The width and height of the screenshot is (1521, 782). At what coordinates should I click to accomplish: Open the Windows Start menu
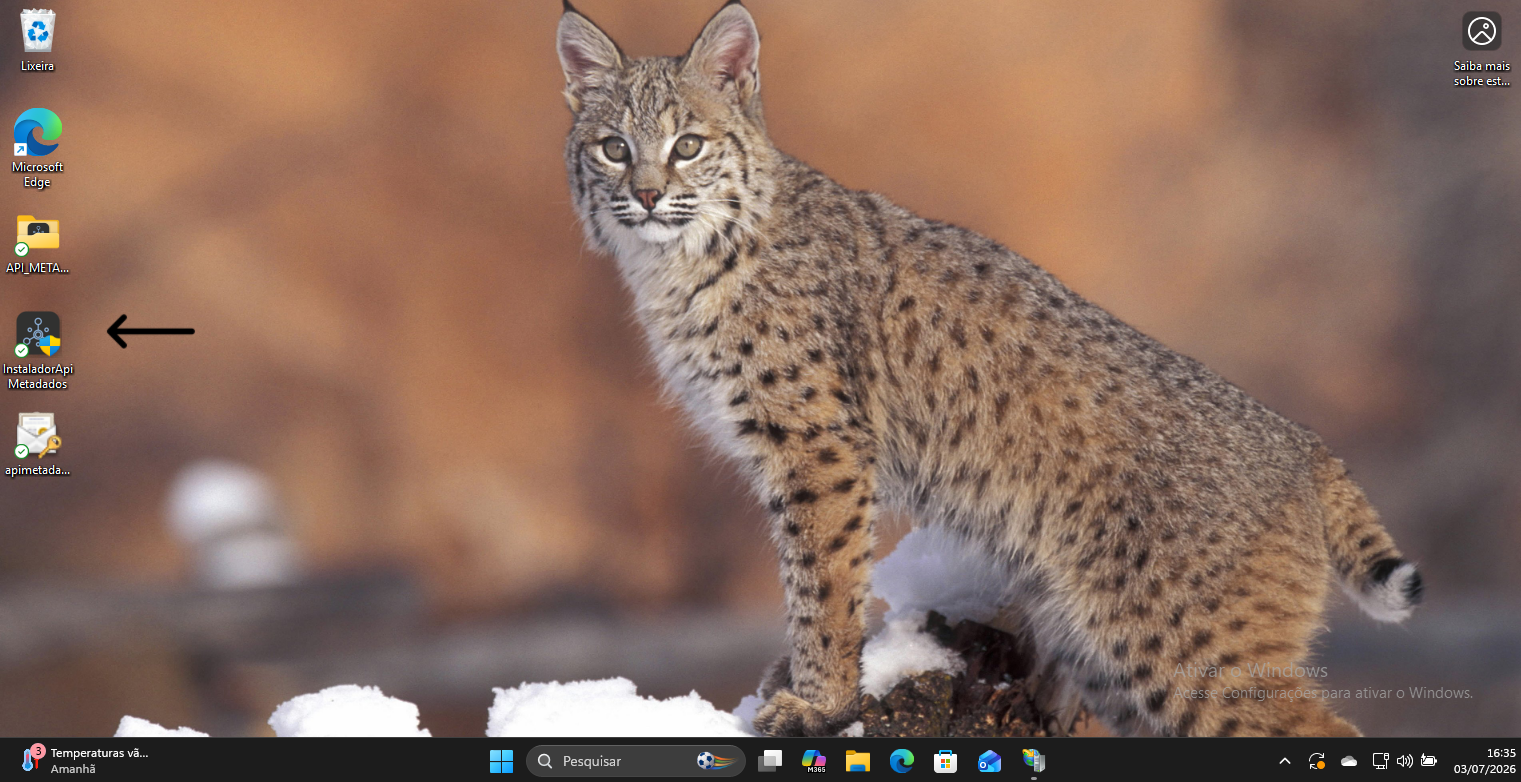[x=501, y=761]
